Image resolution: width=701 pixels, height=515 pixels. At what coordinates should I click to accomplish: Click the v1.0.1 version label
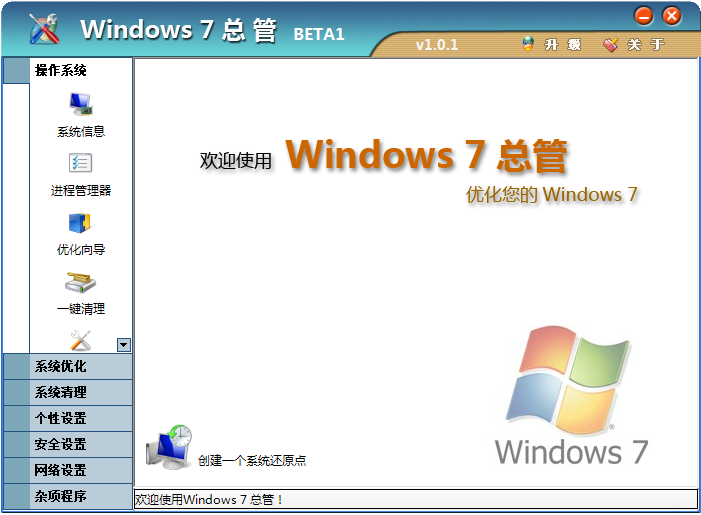coord(437,45)
